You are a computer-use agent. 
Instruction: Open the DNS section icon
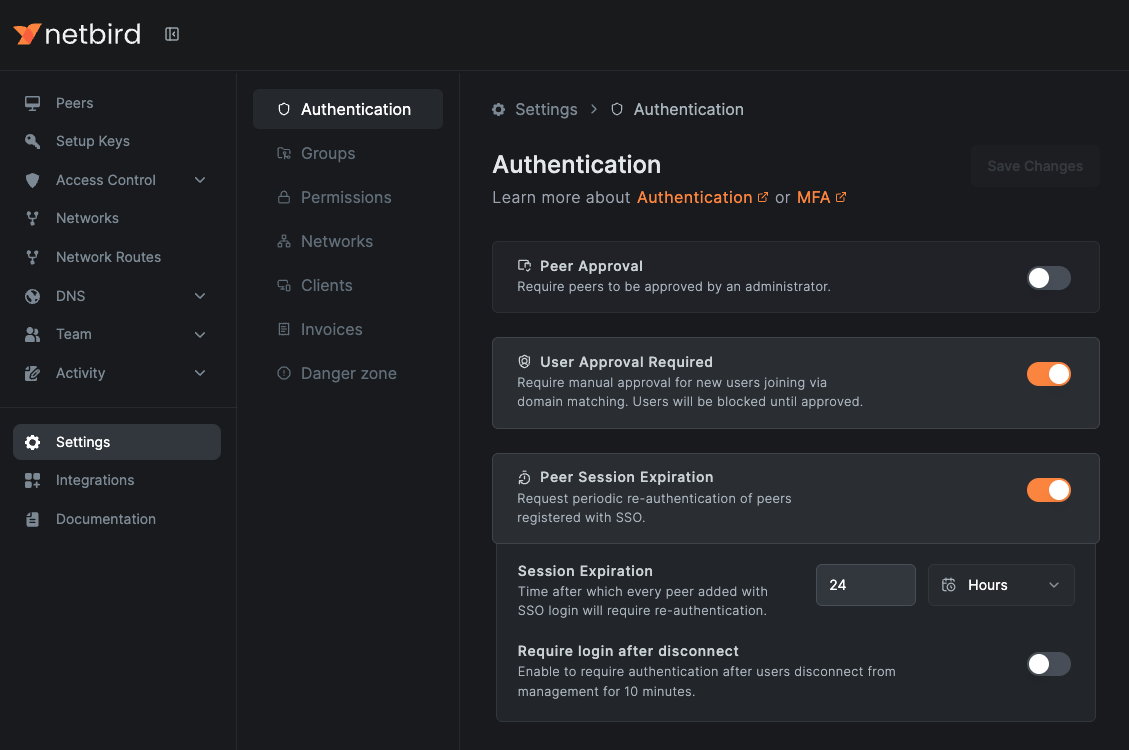click(33, 296)
